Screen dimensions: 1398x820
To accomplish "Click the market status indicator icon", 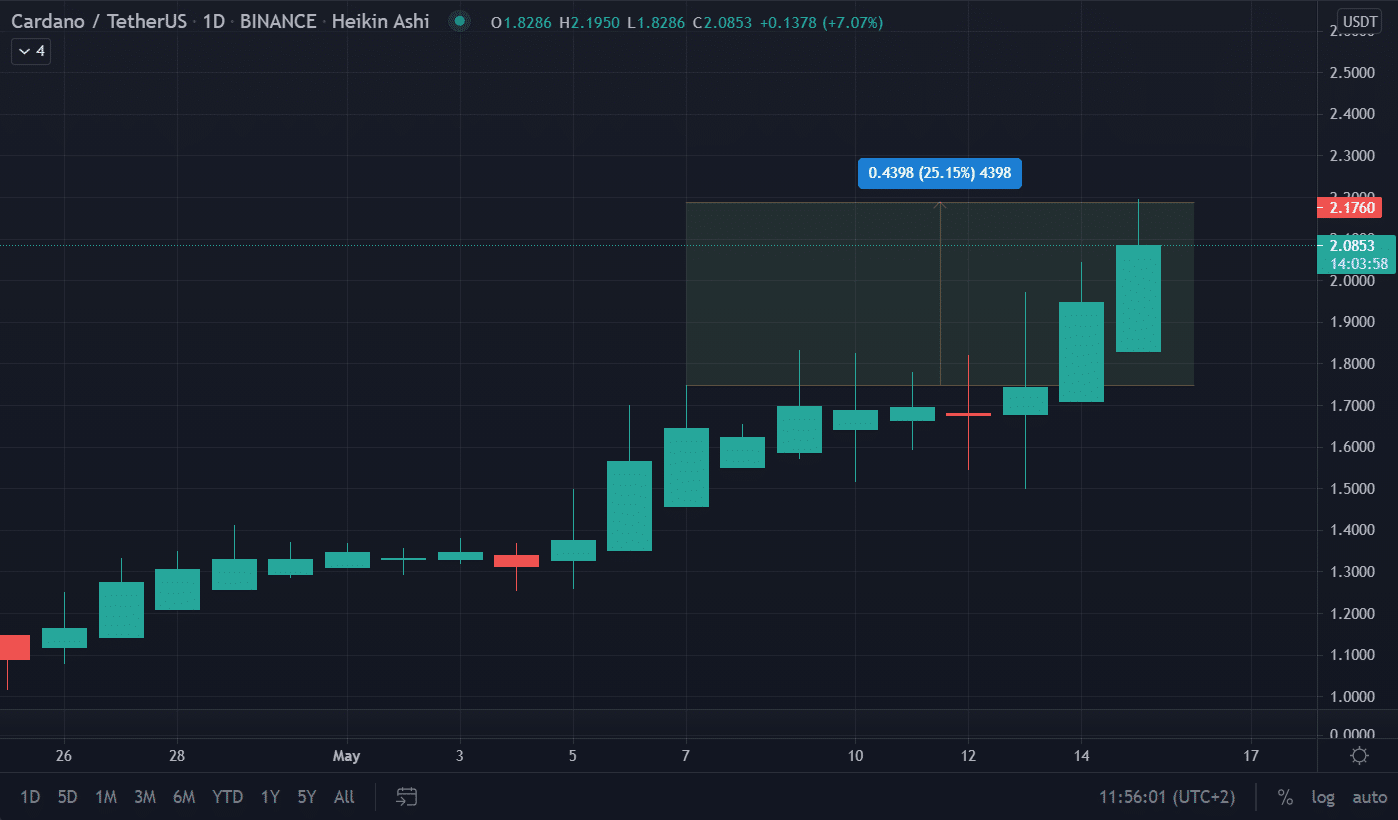I will coord(459,21).
